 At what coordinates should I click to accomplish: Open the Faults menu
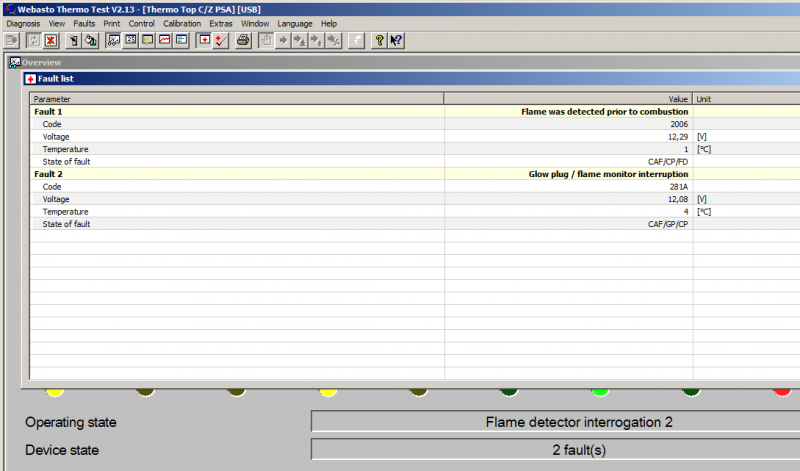click(x=85, y=23)
